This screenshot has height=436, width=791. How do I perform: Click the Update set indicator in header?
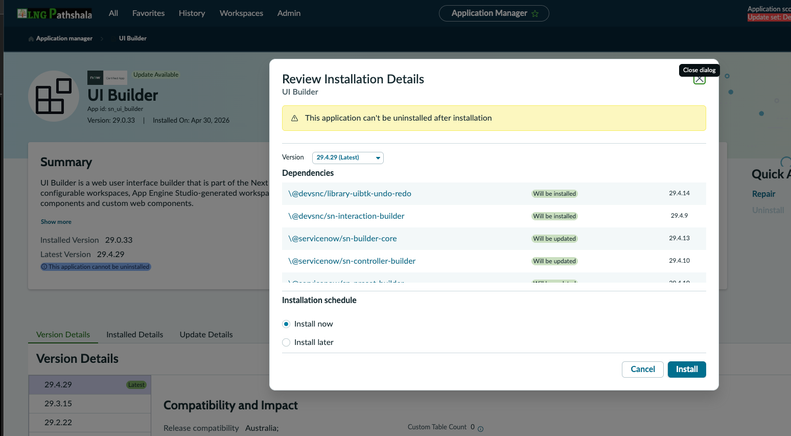769,18
